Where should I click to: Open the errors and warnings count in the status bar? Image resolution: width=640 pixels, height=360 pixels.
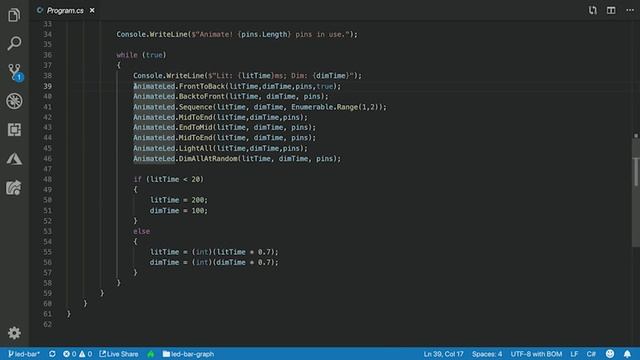[x=78, y=354]
